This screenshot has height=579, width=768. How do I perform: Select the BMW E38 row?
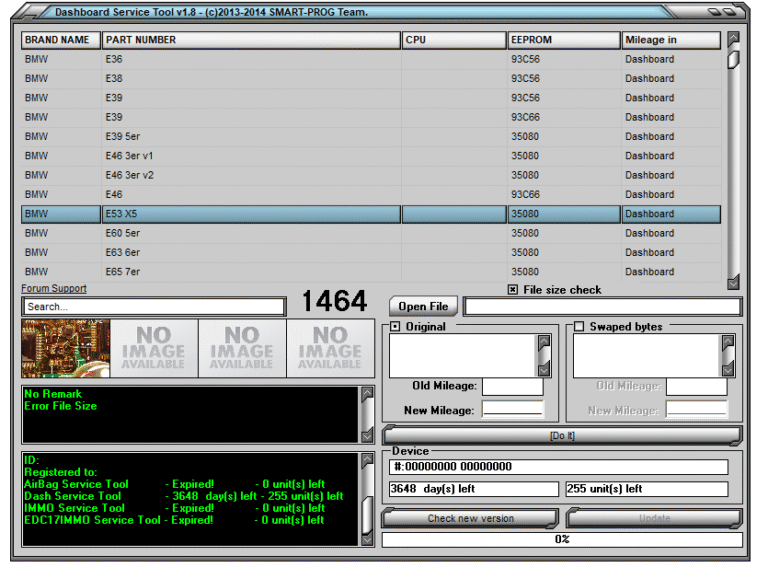click(x=371, y=78)
